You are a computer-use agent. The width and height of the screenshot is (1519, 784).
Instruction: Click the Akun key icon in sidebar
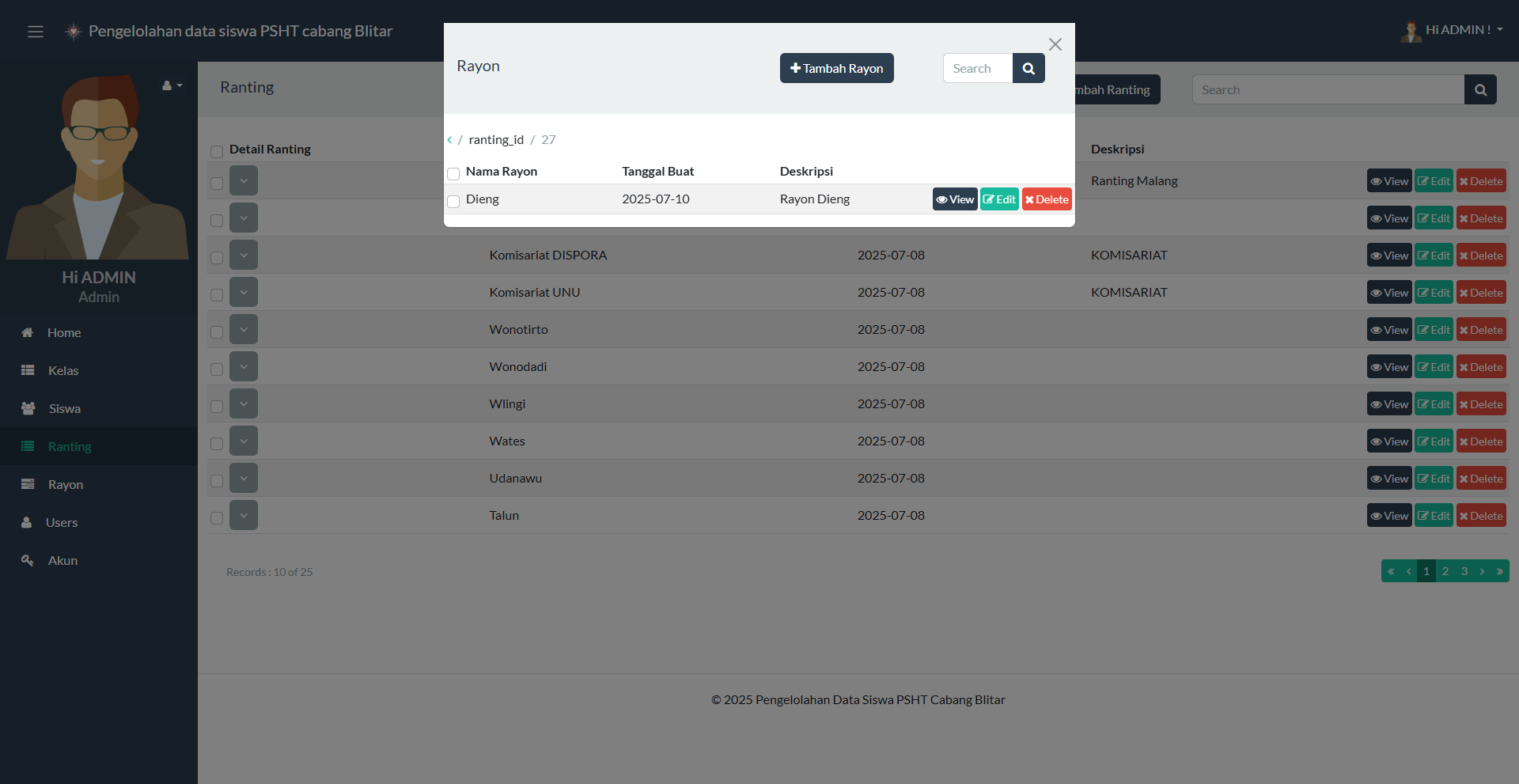coord(28,561)
